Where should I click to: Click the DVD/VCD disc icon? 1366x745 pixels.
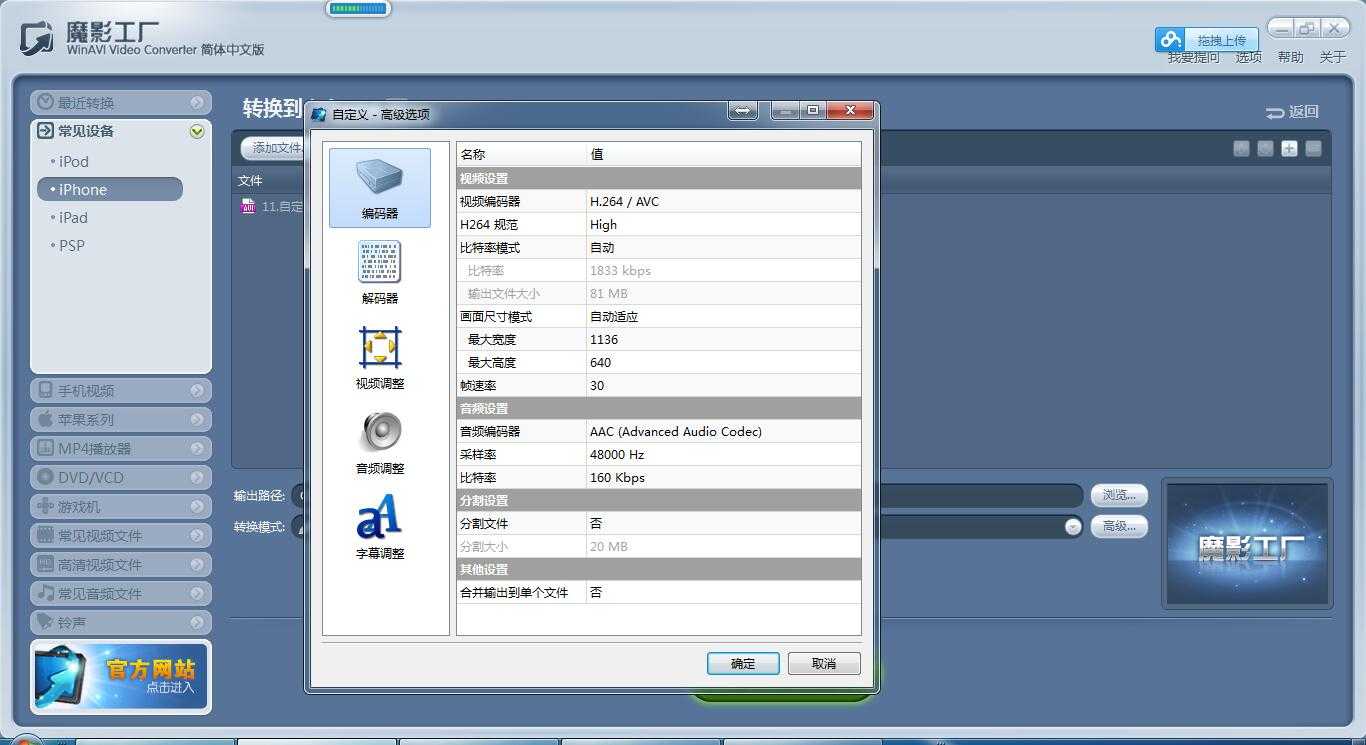coord(45,477)
